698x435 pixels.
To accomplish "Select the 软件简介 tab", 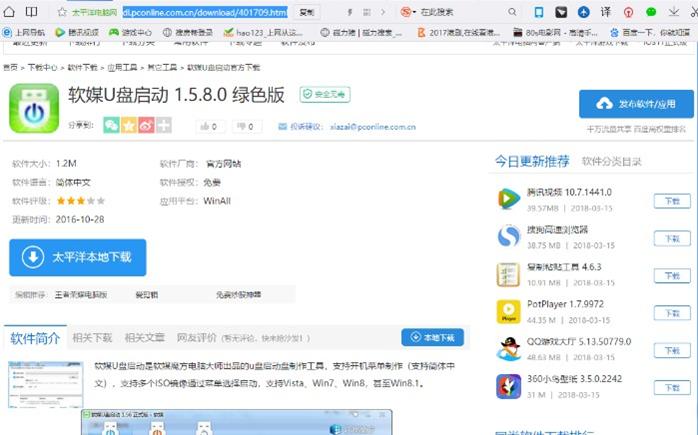I will 35,338.
